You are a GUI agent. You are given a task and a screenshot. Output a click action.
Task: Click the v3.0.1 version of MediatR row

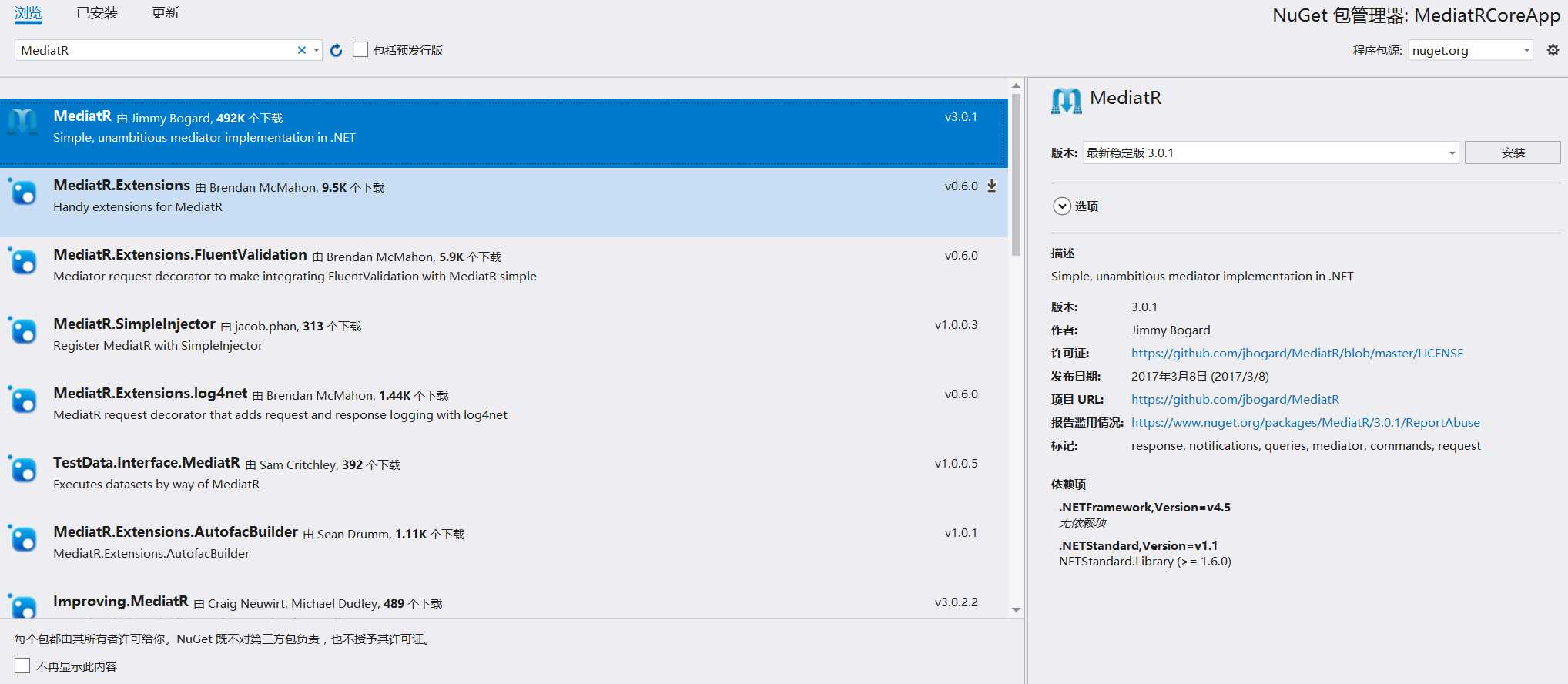(961, 117)
